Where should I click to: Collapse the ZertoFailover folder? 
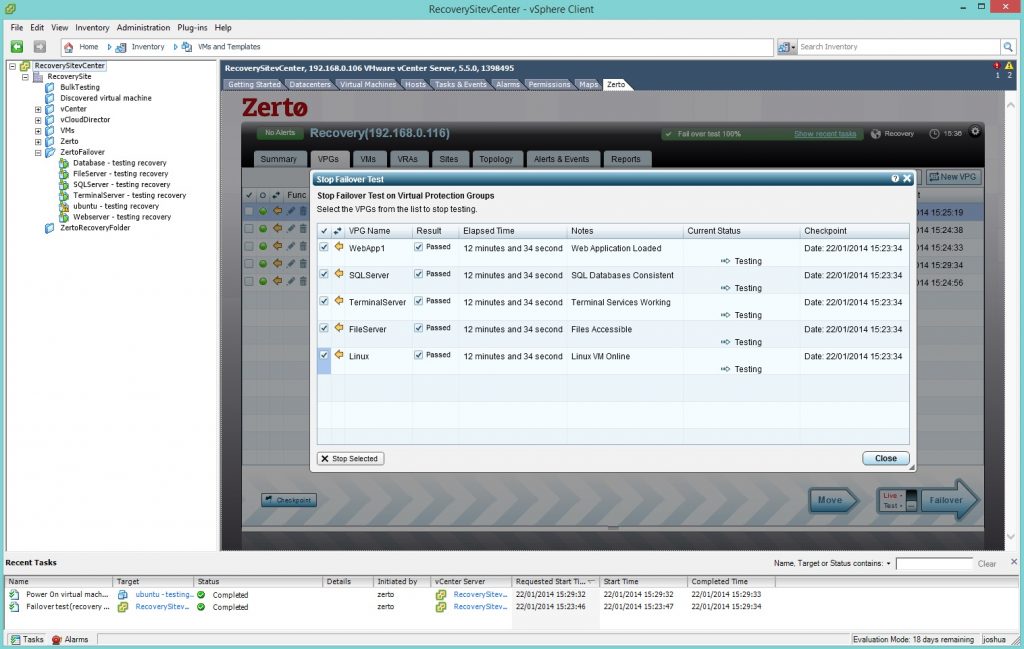pyautogui.click(x=38, y=153)
